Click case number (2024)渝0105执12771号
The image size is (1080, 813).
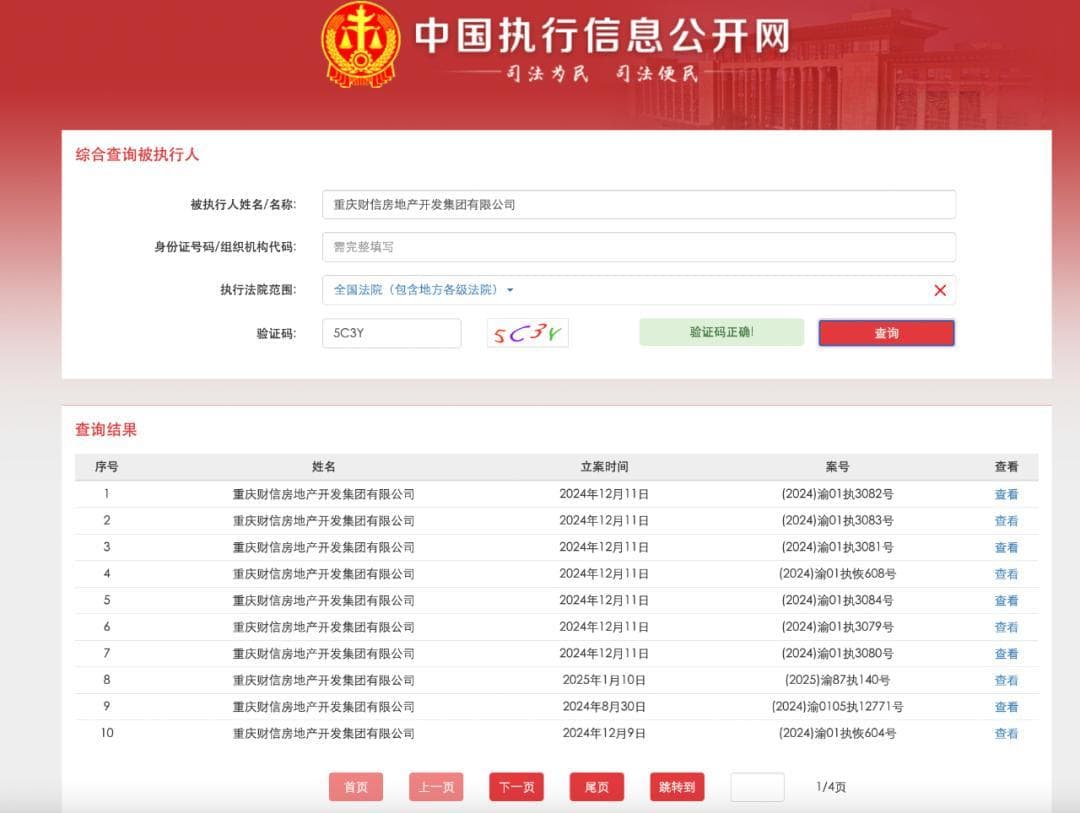[x=837, y=706]
